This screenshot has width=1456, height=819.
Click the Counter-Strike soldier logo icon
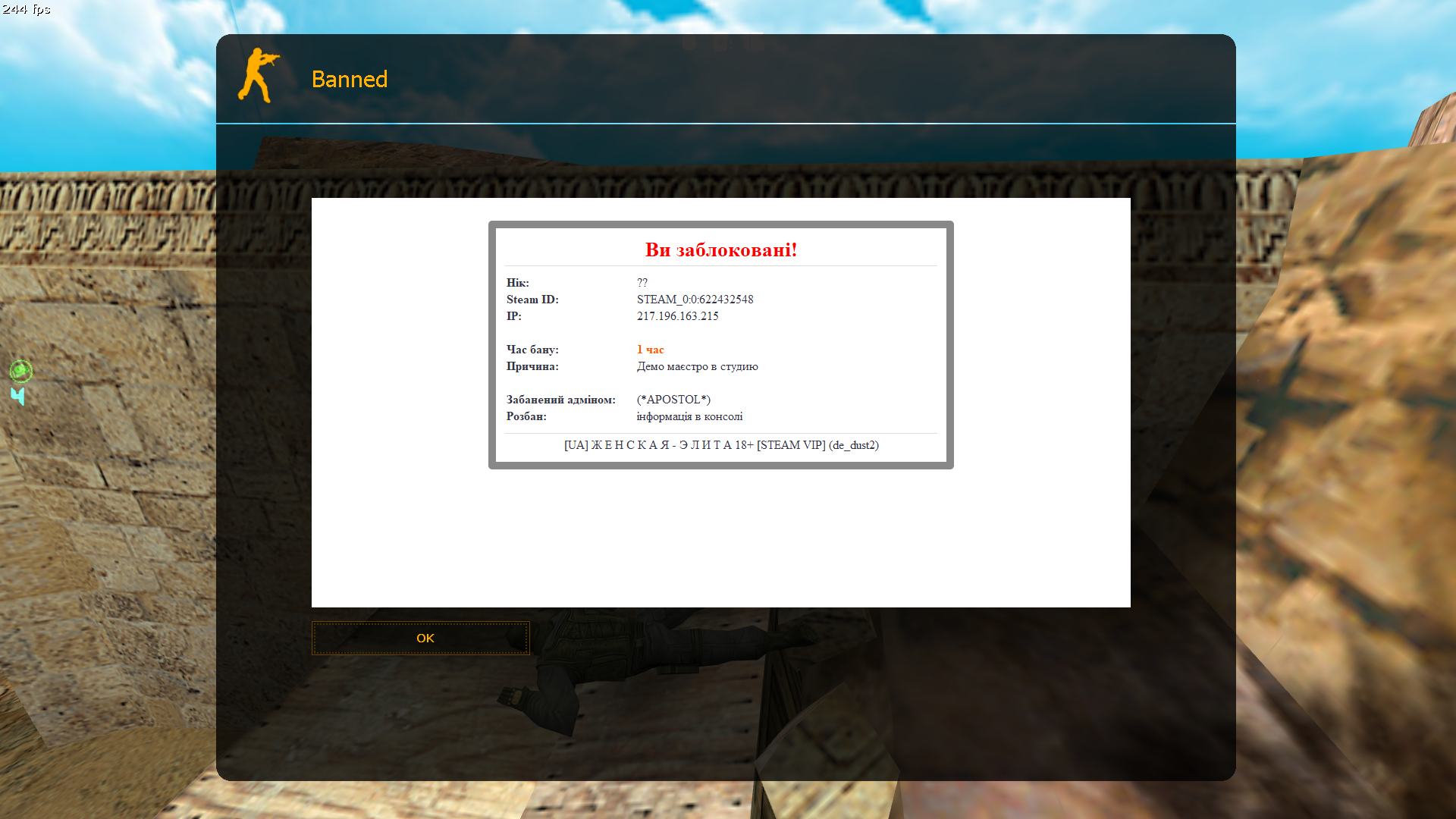(259, 75)
